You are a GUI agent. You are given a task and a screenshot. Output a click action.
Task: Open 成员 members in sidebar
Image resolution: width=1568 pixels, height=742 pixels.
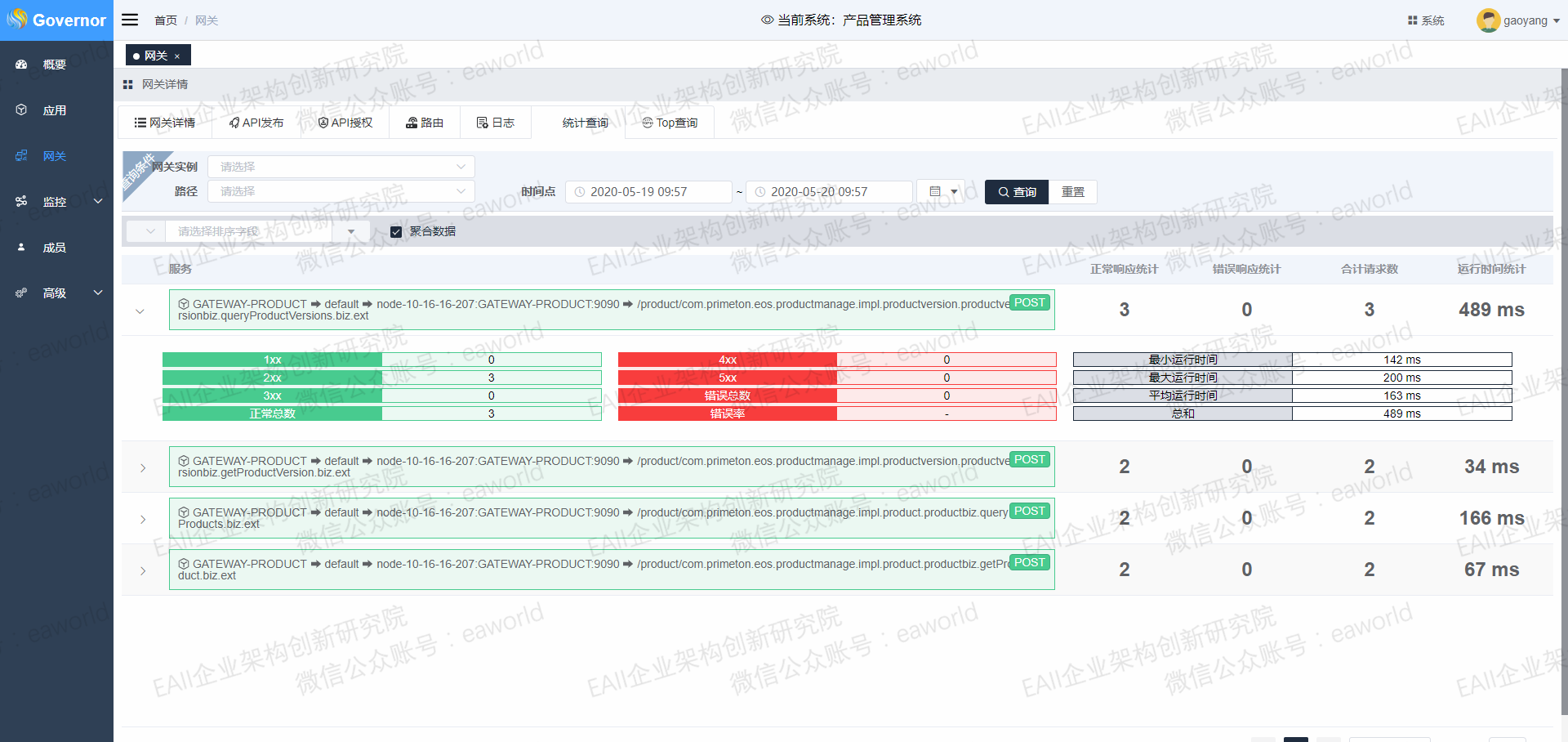(54, 248)
